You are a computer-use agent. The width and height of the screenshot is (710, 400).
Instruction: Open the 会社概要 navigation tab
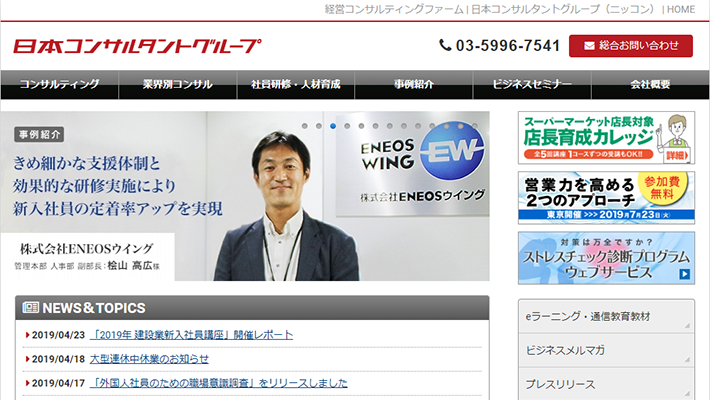[650, 84]
